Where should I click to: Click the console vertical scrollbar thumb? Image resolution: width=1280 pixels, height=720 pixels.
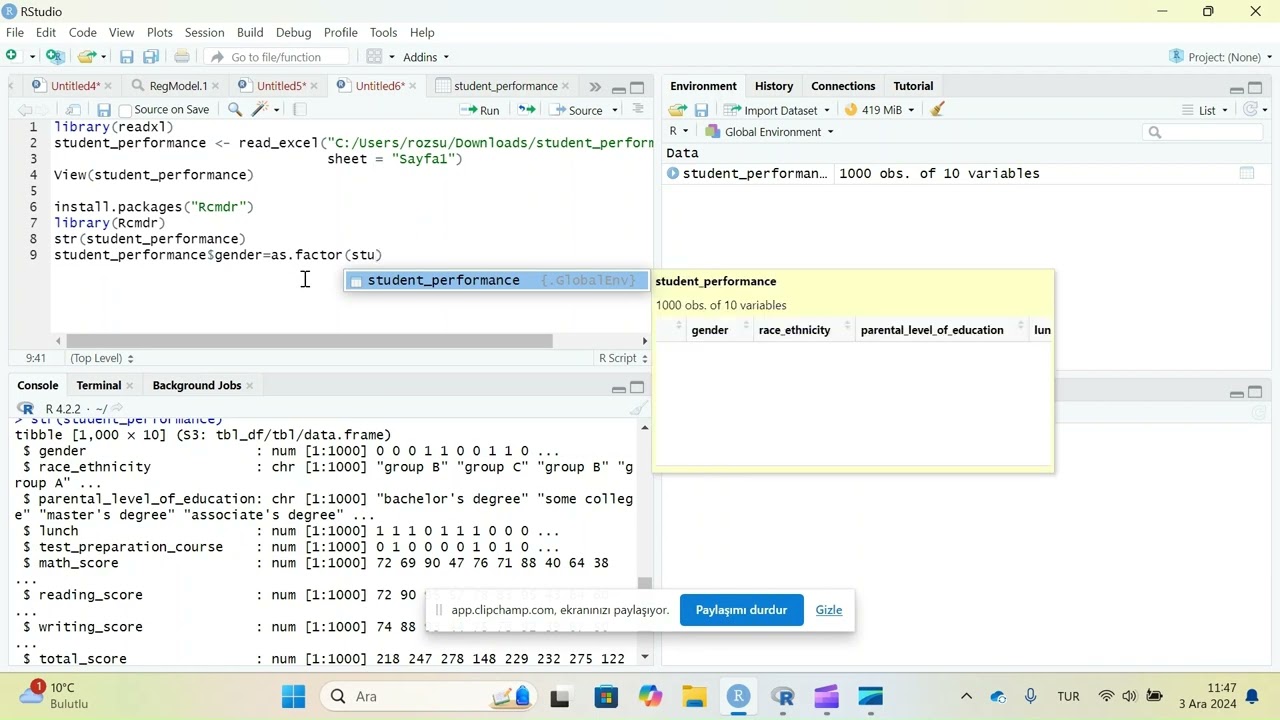click(x=645, y=583)
